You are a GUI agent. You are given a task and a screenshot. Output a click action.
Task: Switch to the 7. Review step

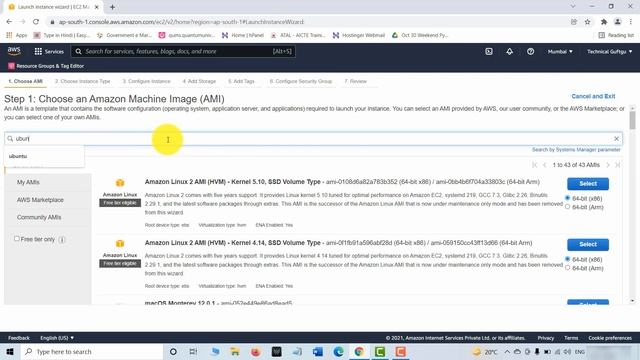coord(356,81)
